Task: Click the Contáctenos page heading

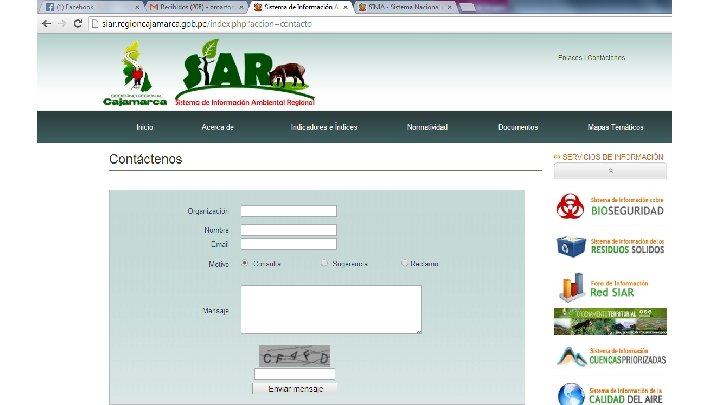Action: [x=146, y=159]
